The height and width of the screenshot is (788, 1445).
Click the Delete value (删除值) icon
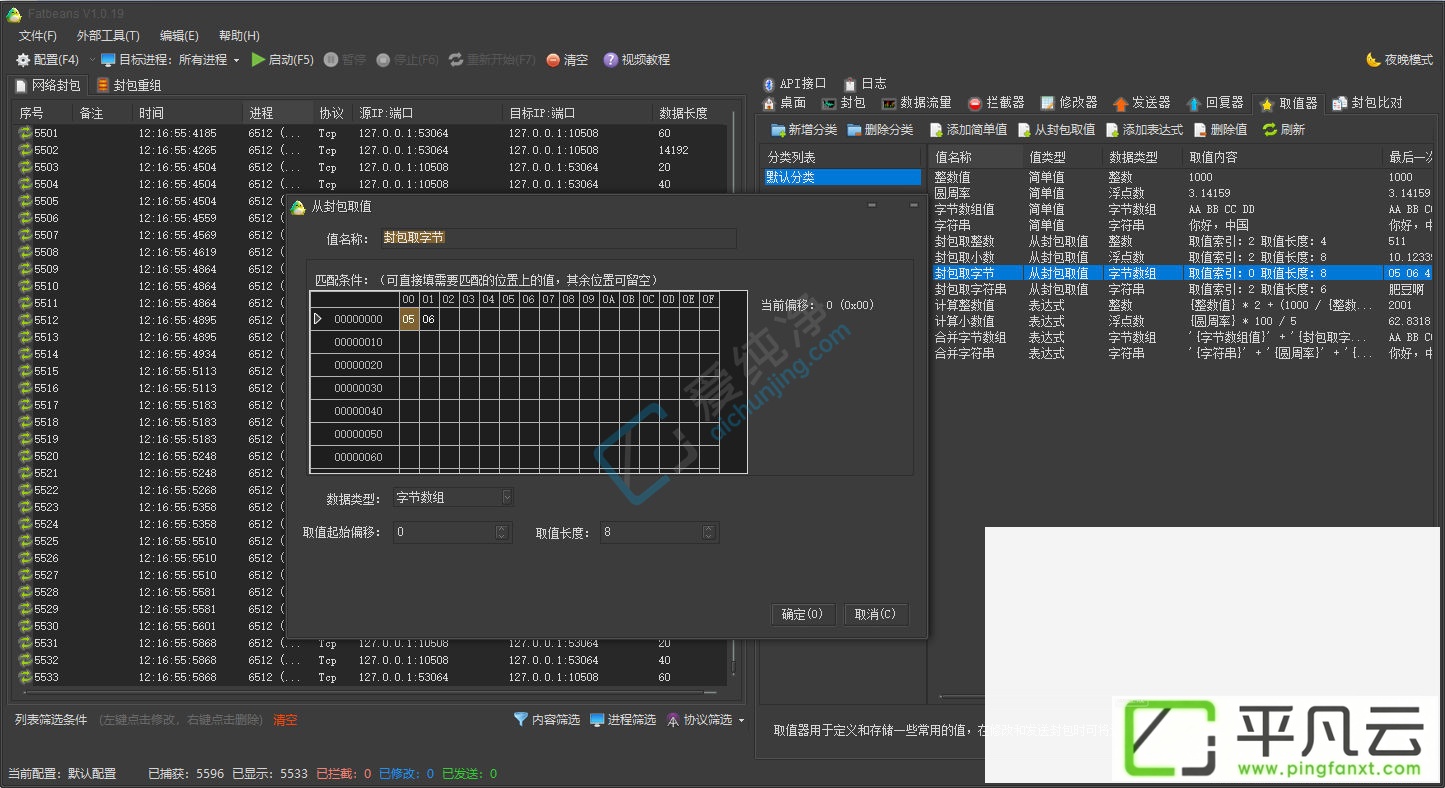(1200, 130)
